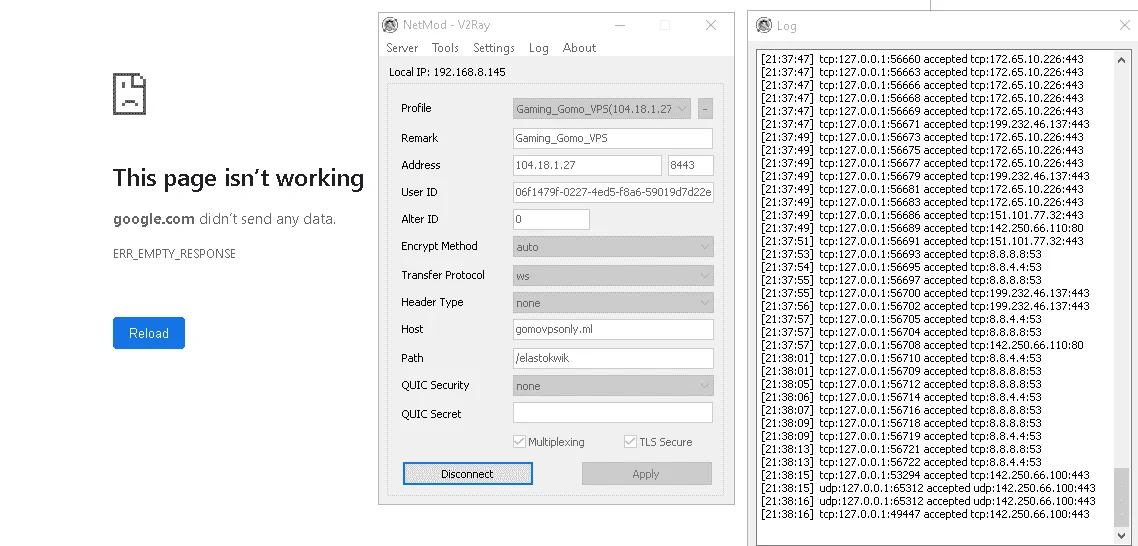Click the port field 8443
This screenshot has width=1138, height=546.
coord(691,165)
